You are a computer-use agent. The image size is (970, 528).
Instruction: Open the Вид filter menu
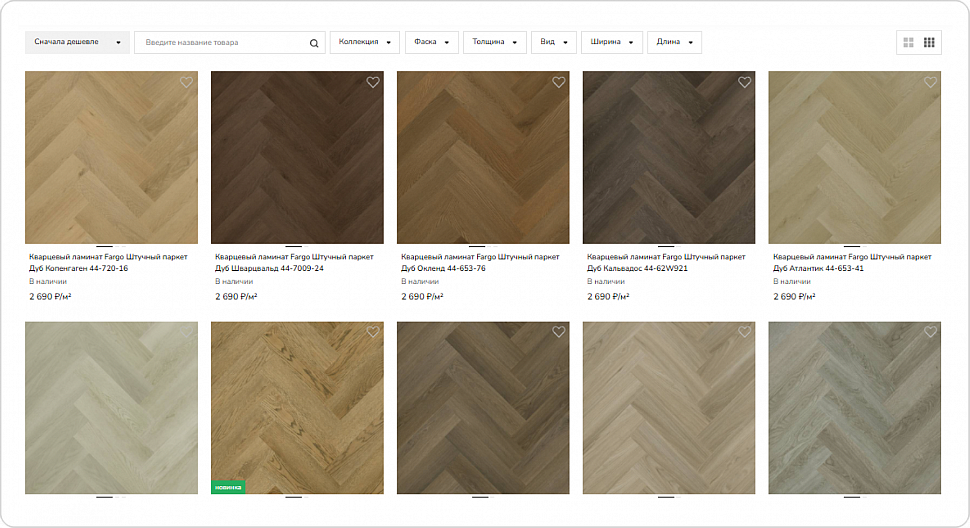[x=554, y=42]
